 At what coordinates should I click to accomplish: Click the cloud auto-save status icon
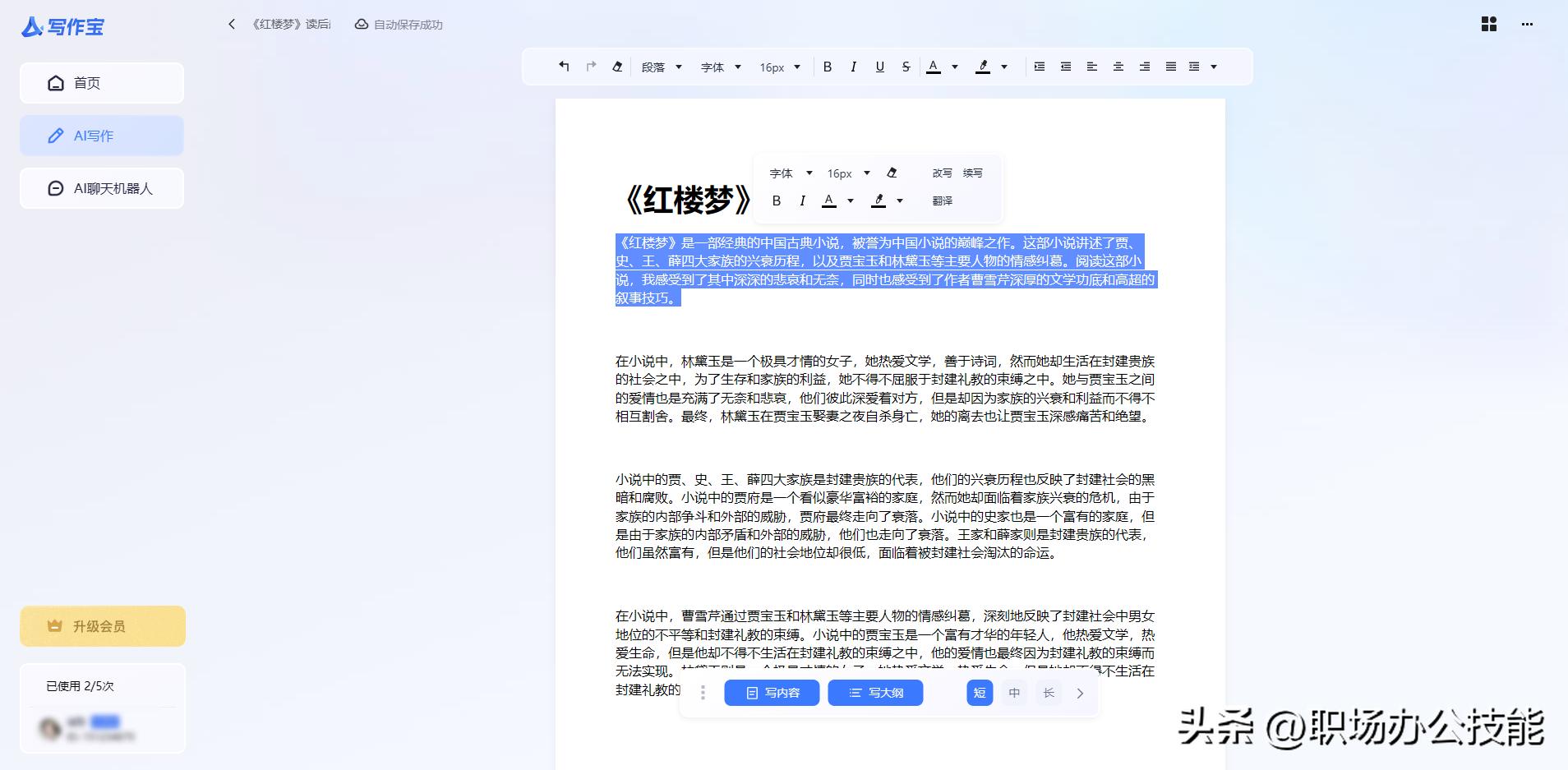[x=361, y=24]
